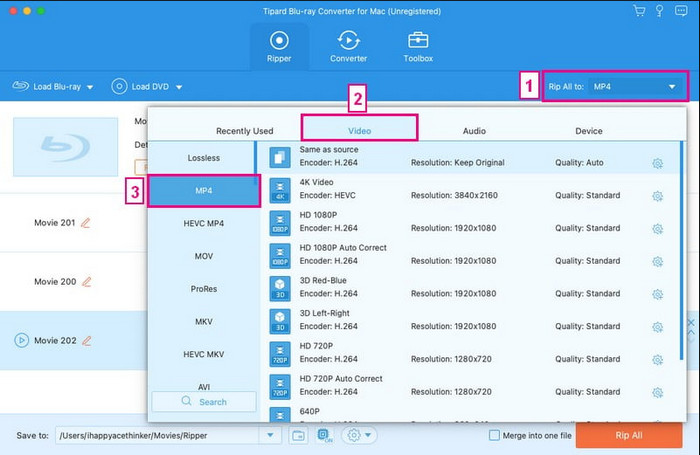Open the Ripper module

tap(279, 46)
